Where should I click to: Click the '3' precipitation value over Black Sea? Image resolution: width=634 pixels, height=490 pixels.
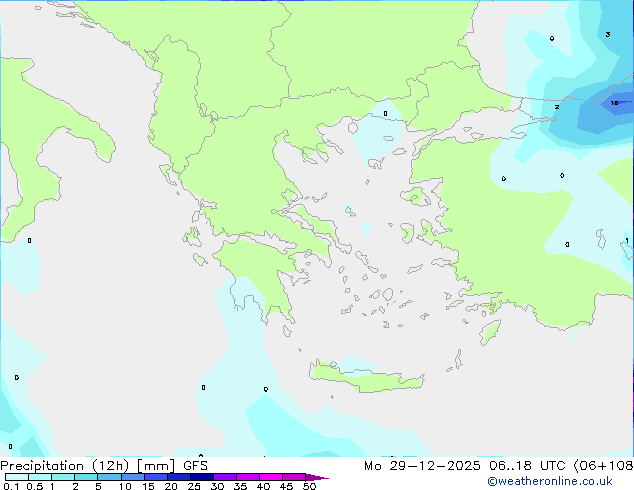(x=608, y=34)
